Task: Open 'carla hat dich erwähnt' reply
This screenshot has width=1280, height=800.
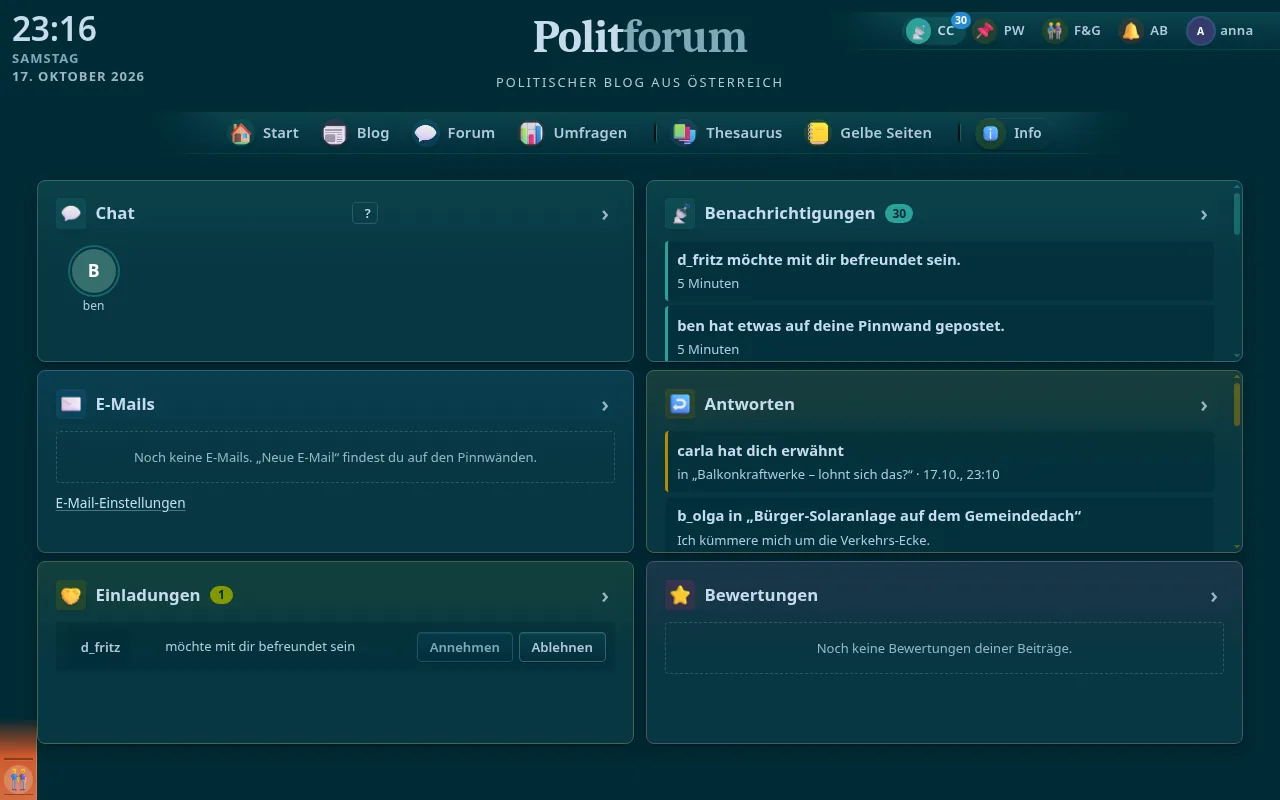Action: (940, 462)
